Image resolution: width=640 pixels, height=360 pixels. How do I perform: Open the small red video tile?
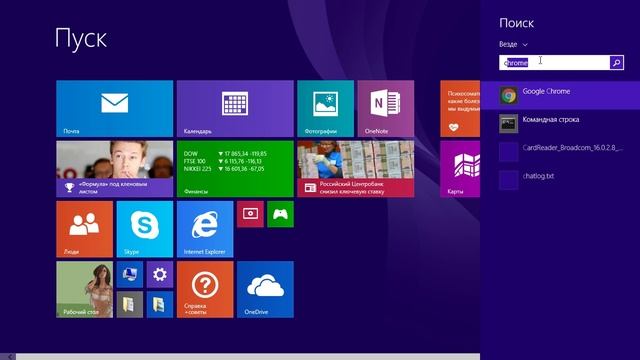pos(250,214)
